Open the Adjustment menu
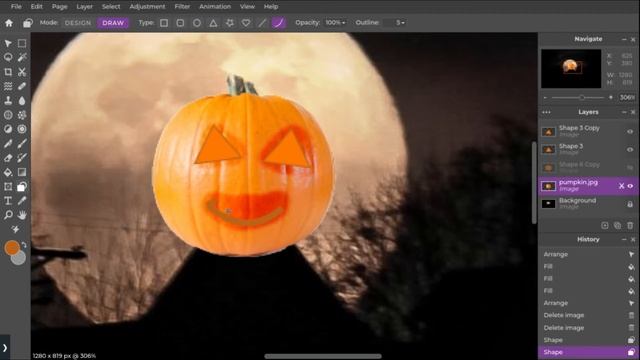640x360 pixels. (x=147, y=7)
